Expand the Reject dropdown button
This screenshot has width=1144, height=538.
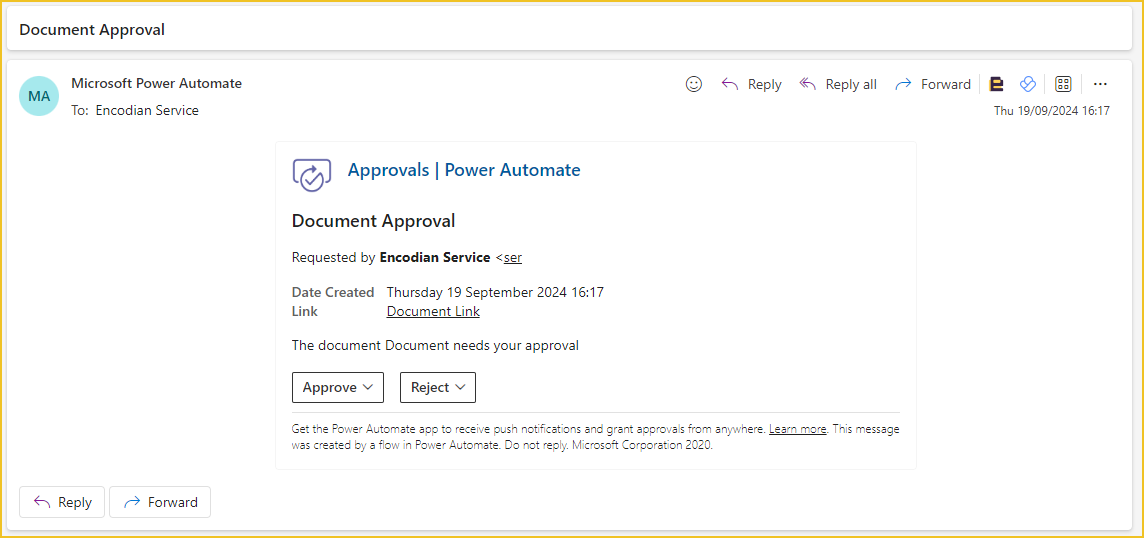tap(438, 388)
